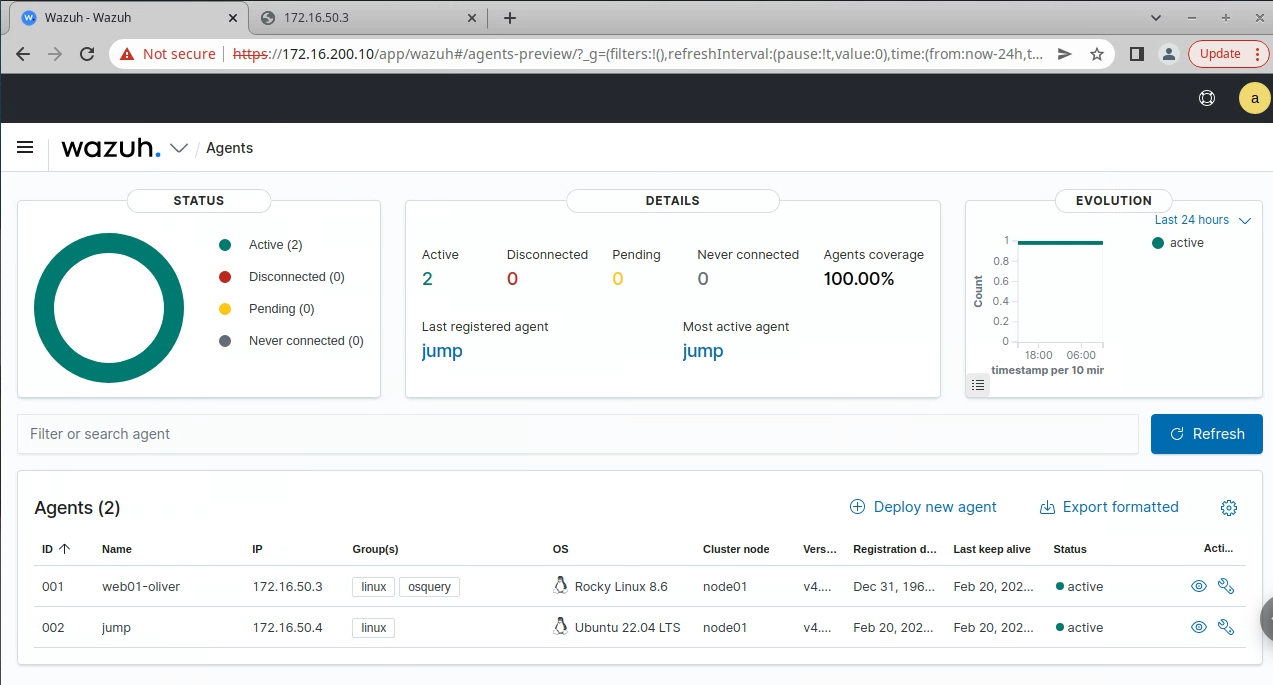Image resolution: width=1273 pixels, height=685 pixels.
Task: Open the table columns settings gear
Action: pyautogui.click(x=1229, y=508)
